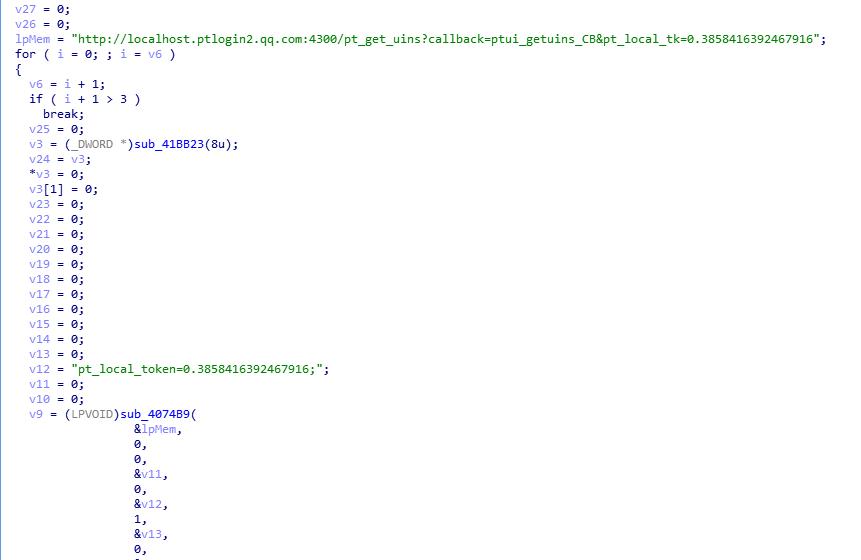This screenshot has height=560, width=861.
Task: Open function sub_41BB23 reference
Action: [169, 144]
